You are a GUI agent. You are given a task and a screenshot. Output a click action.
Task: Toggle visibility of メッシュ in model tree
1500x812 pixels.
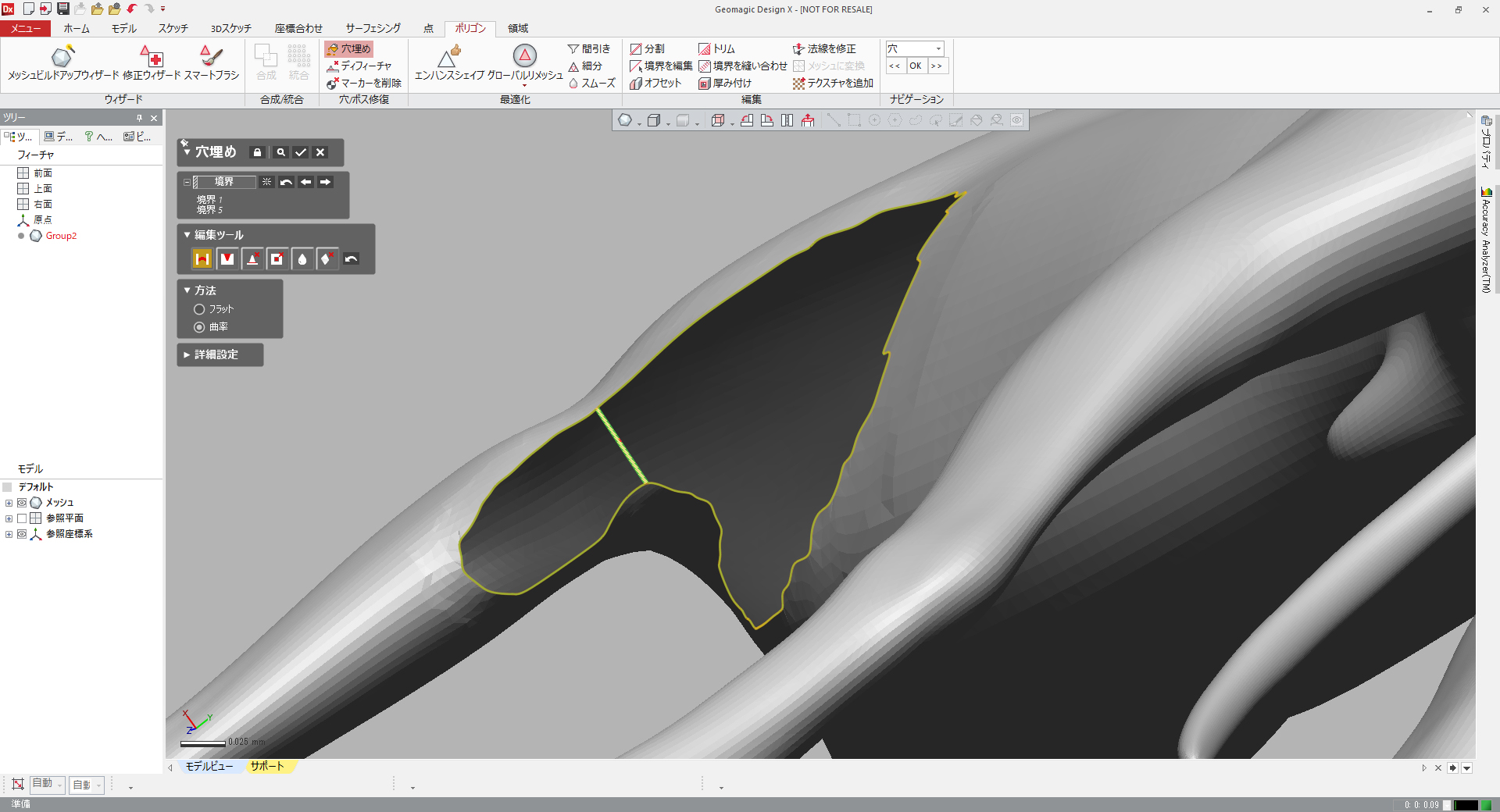[x=22, y=503]
